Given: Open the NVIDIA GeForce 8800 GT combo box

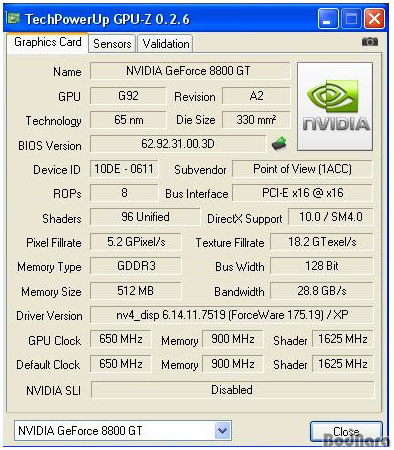Looking at the screenshot, I should click(x=123, y=431).
